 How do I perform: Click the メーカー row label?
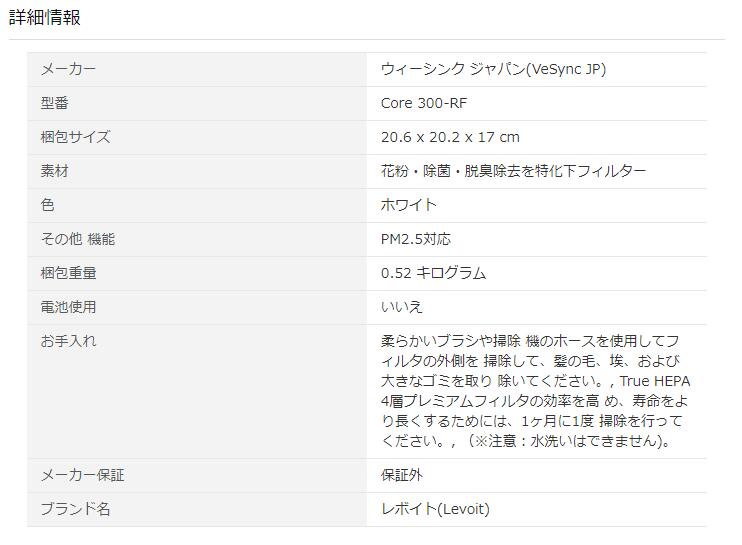68,69
